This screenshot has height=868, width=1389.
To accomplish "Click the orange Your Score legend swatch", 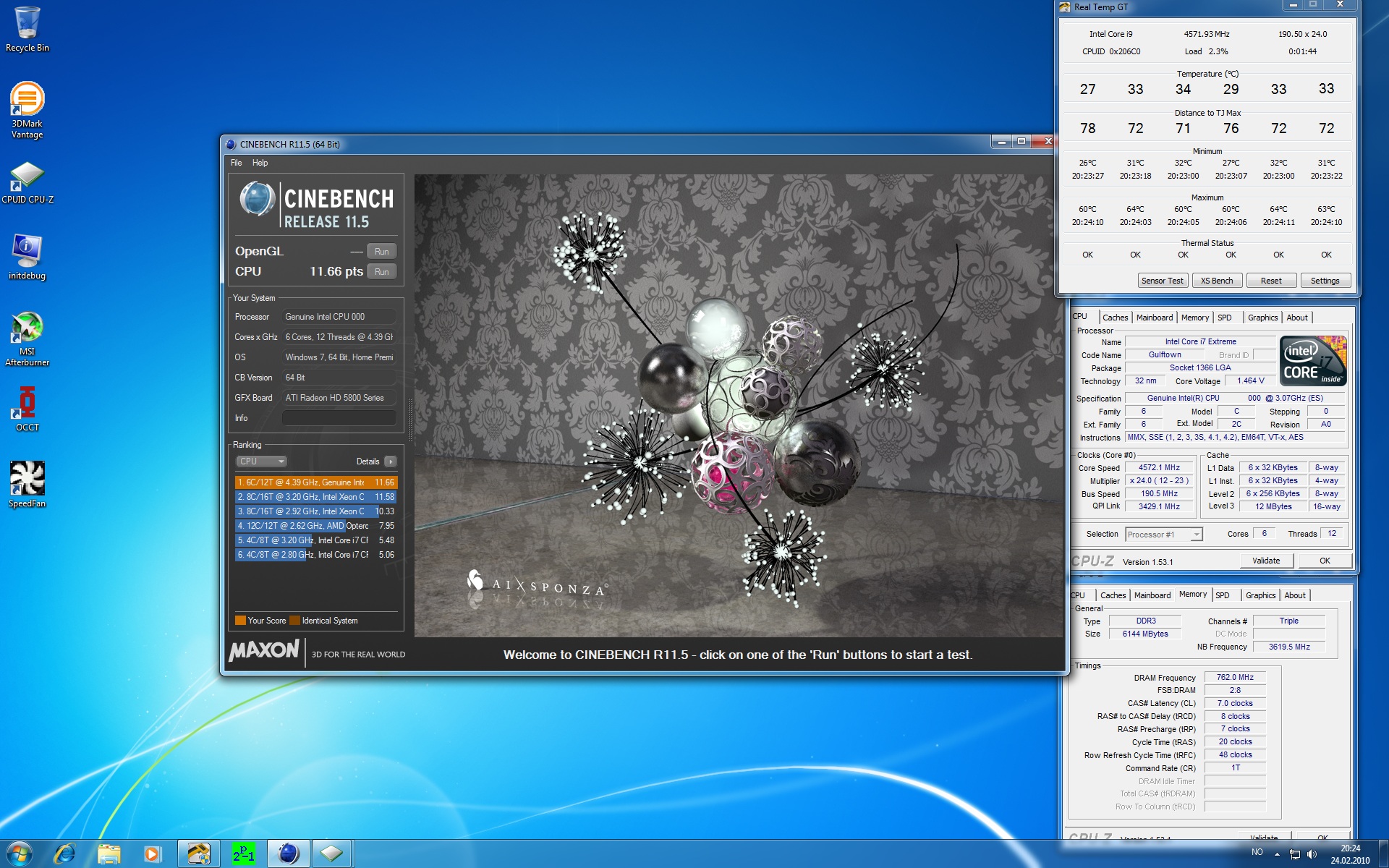I will click(240, 621).
